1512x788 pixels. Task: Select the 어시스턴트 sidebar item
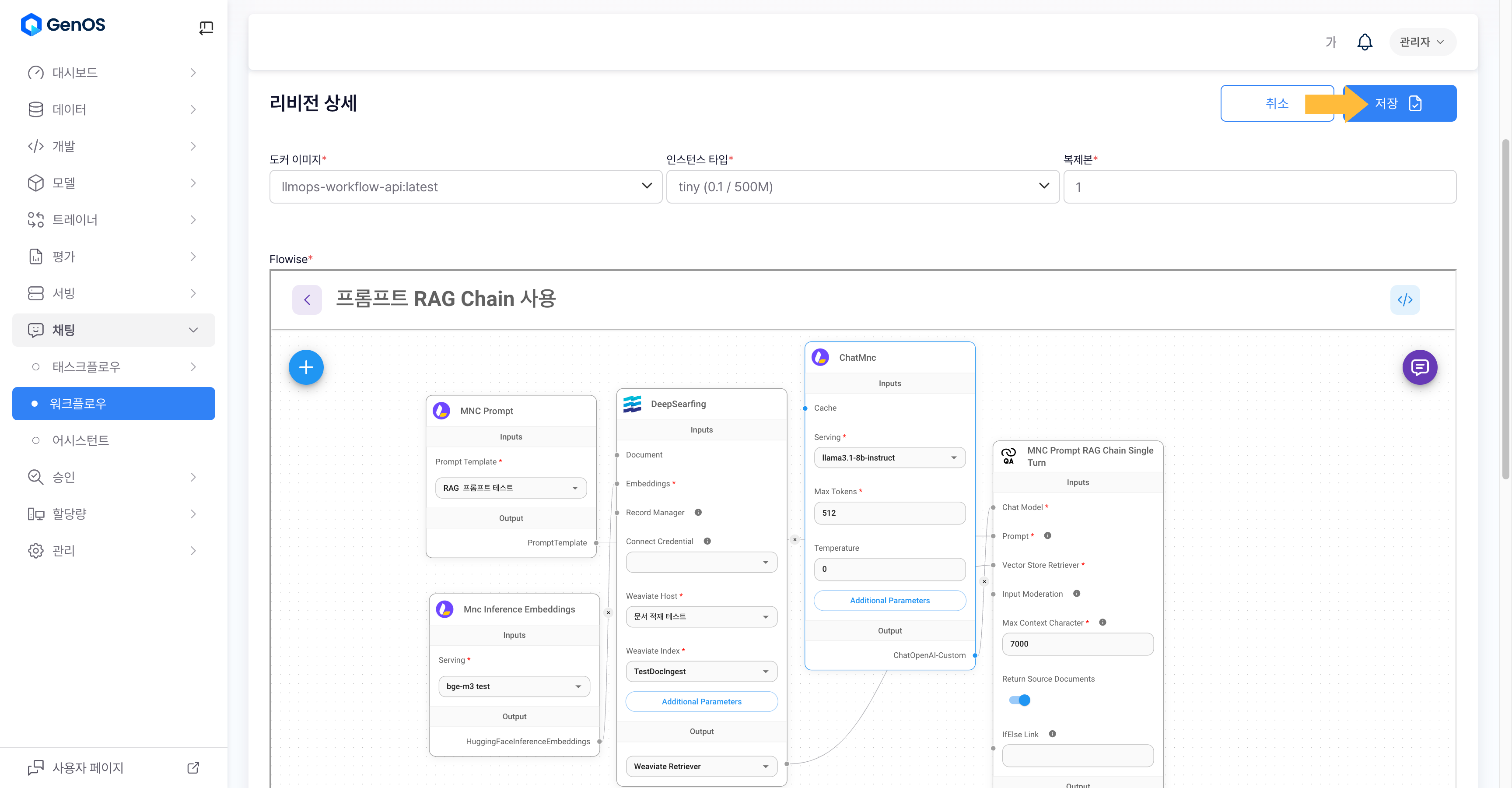pos(80,440)
